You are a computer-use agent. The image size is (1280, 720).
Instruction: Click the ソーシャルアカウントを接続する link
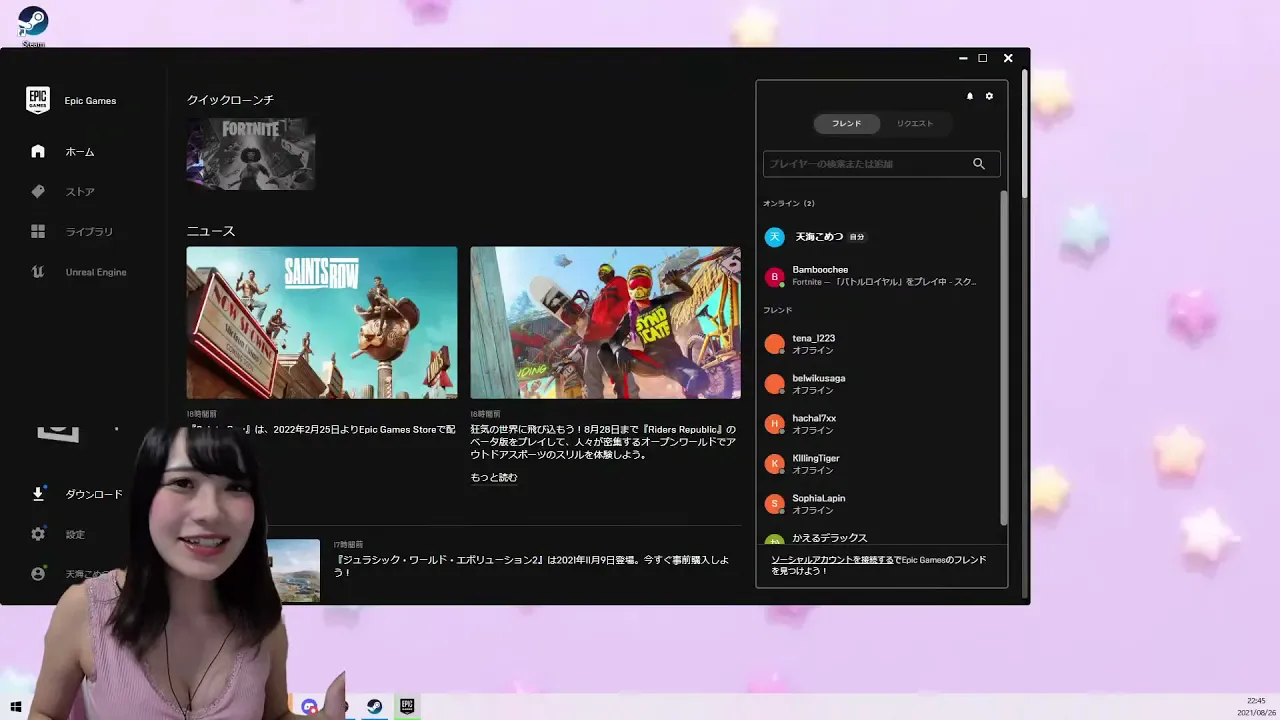832,560
